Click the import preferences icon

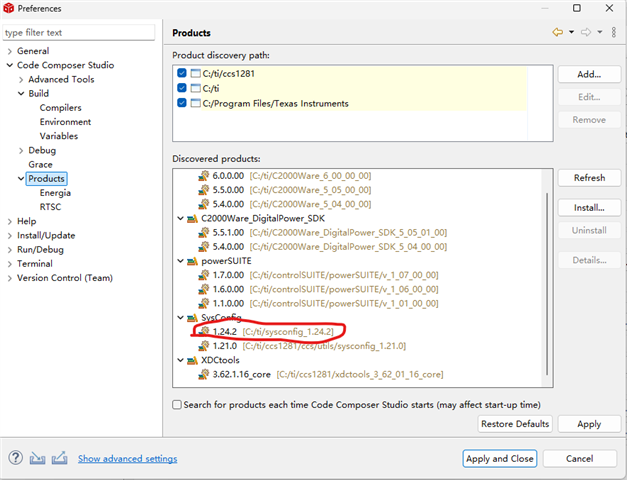click(37, 458)
